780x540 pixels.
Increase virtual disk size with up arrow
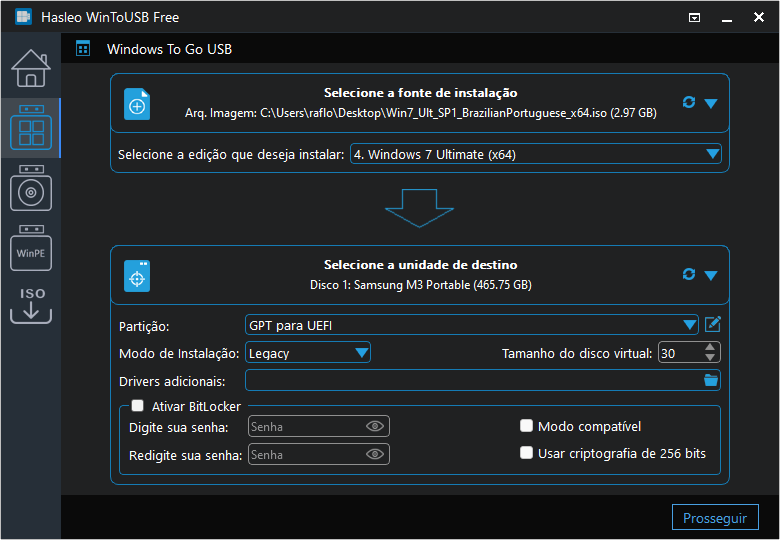pos(710,347)
